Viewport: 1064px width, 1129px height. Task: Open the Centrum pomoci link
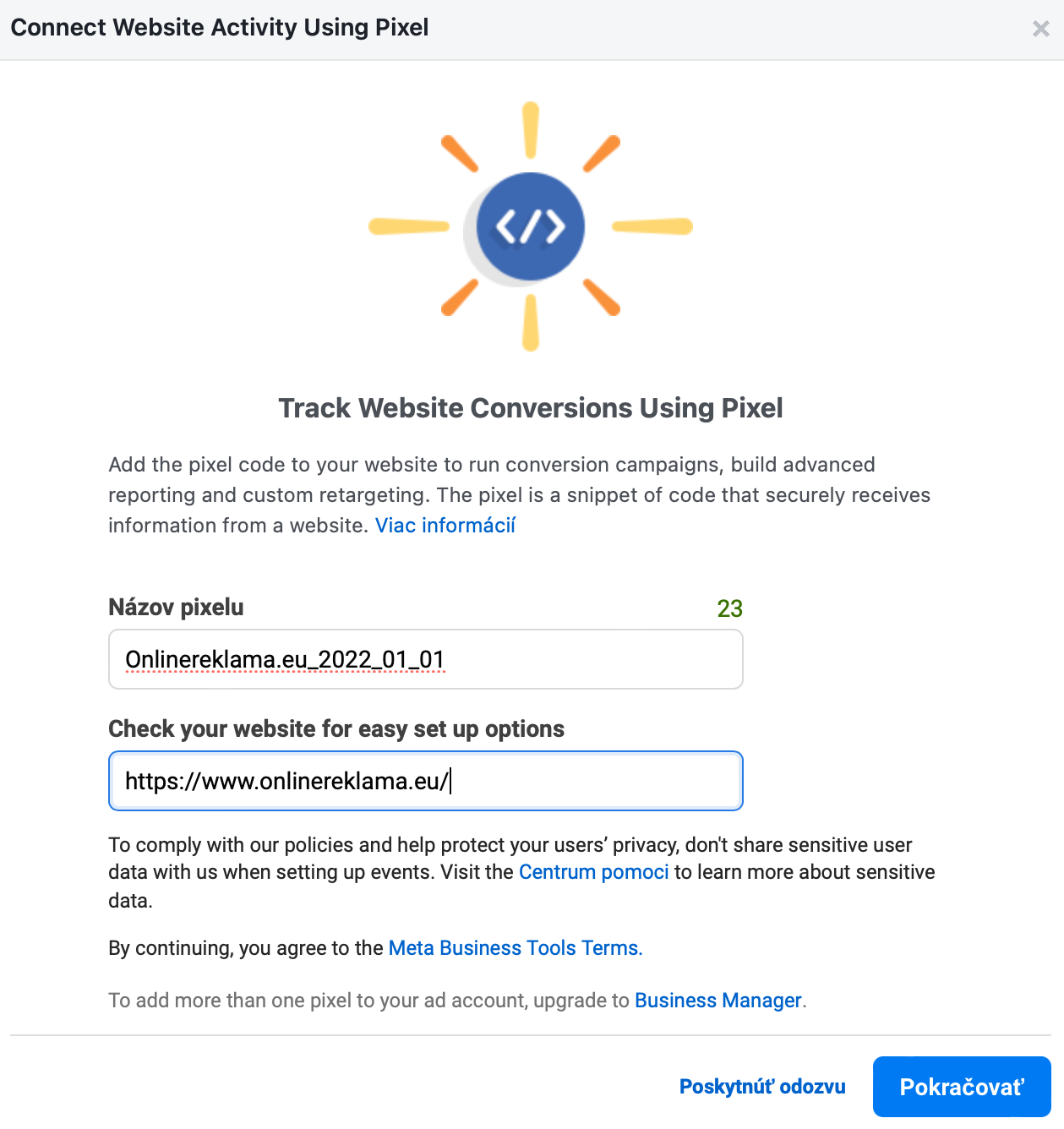tap(593, 872)
